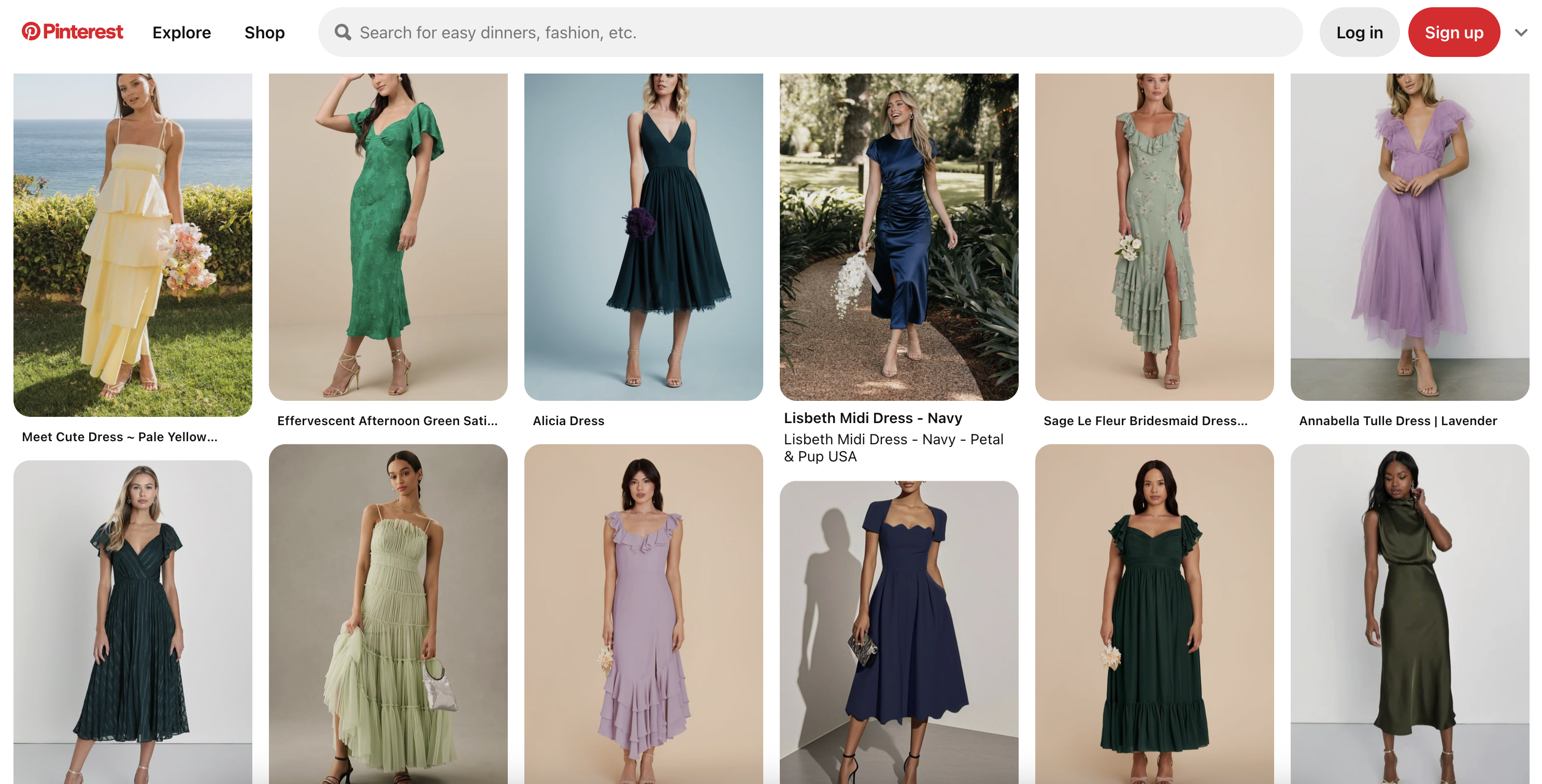
Task: Open the navy Lisbeth Midi Dress image
Action: (x=898, y=237)
